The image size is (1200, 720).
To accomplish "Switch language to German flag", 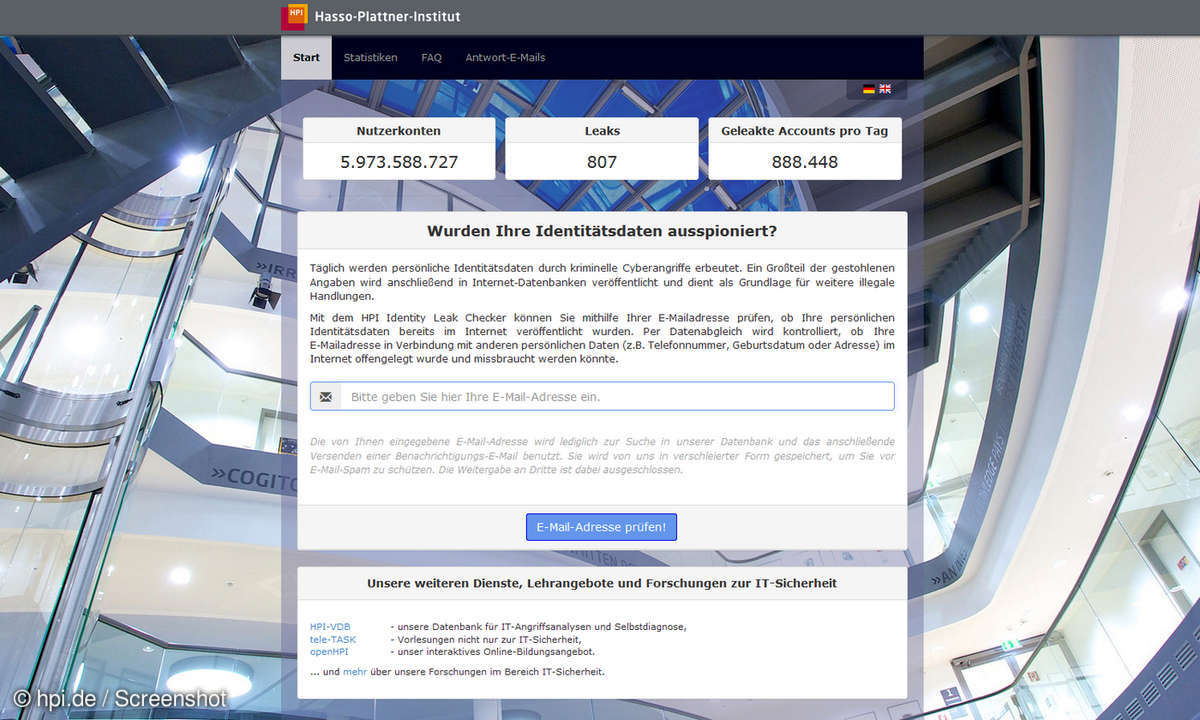I will click(x=869, y=89).
